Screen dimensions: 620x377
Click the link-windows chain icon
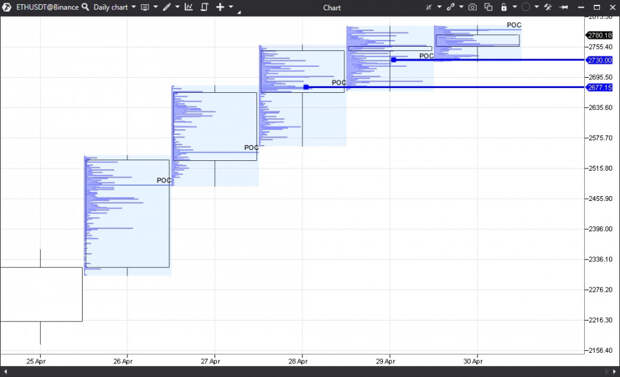pyautogui.click(x=450, y=7)
